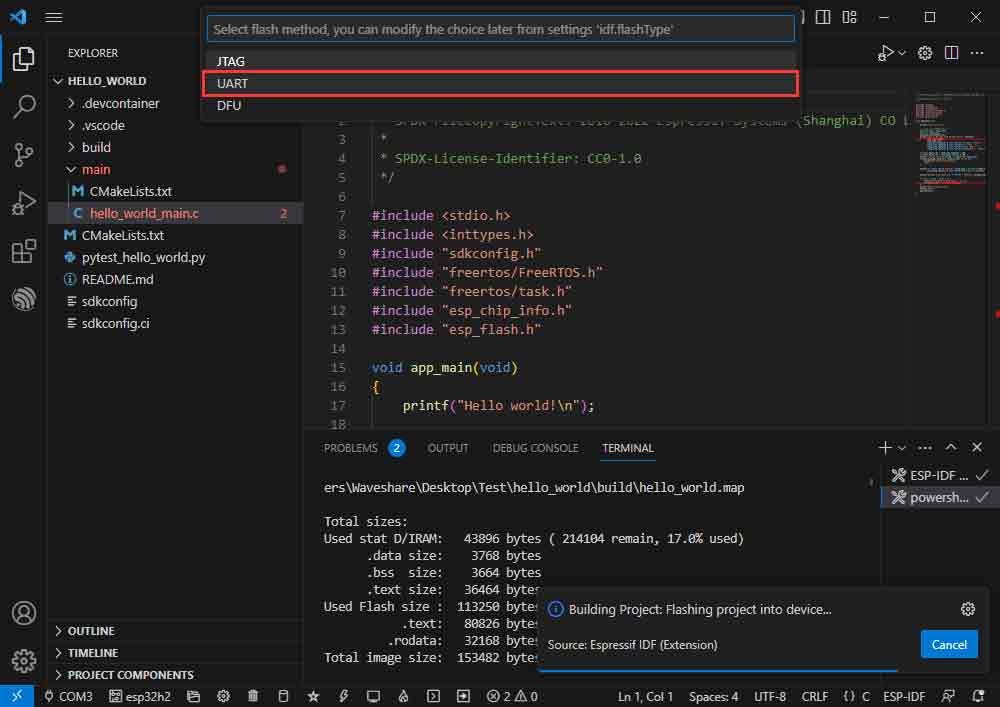Open the ESP-IDF Espressif sidebar view
The image size is (1000, 707).
click(x=24, y=298)
